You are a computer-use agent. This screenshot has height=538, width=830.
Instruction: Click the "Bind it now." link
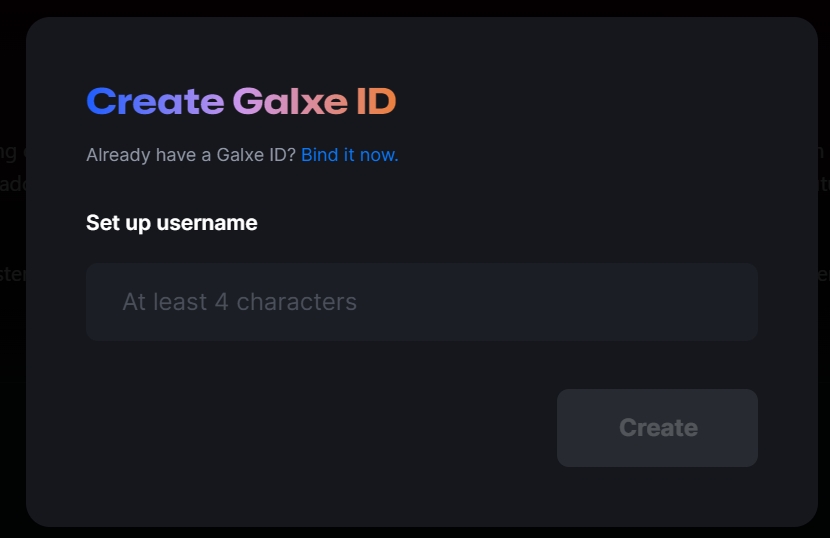(x=349, y=155)
